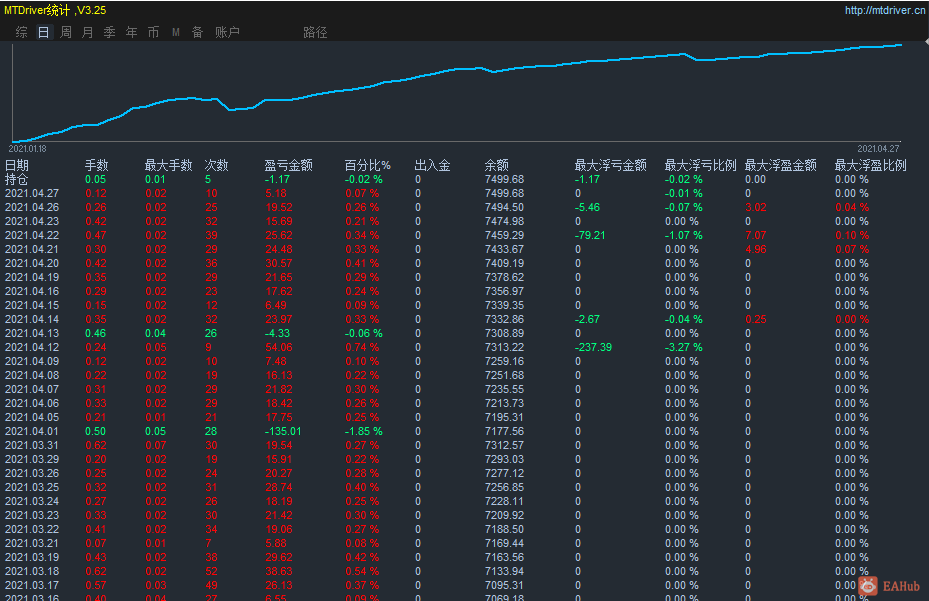Open the 账户 account menu
929x601 pixels.
[x=228, y=31]
